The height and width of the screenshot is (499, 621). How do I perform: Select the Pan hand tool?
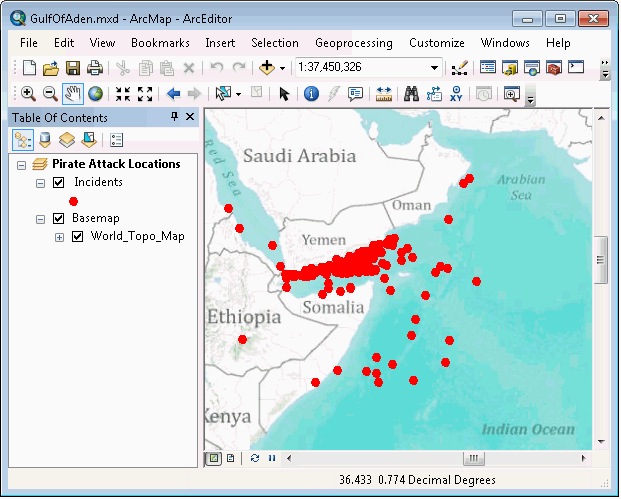click(x=72, y=94)
